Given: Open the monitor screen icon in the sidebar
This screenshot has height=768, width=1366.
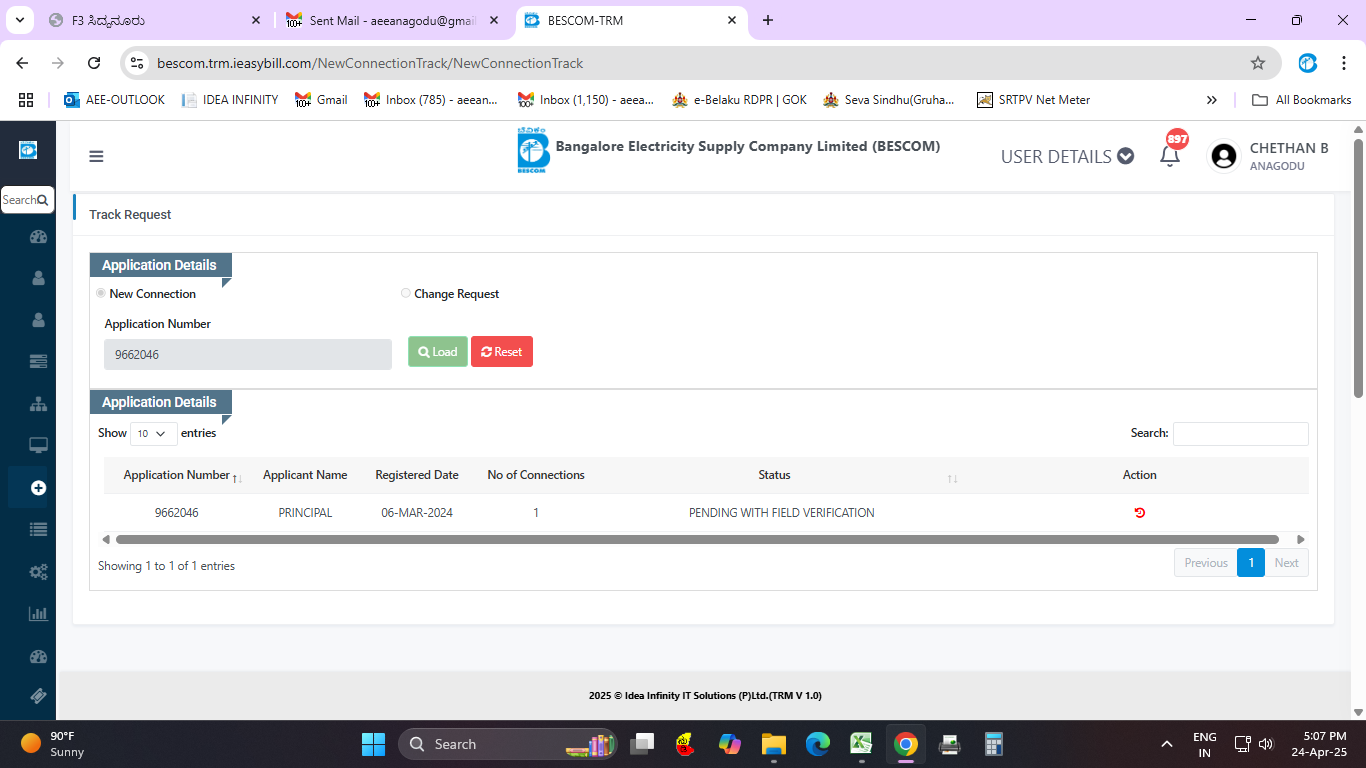Looking at the screenshot, I should pyautogui.click(x=39, y=445).
